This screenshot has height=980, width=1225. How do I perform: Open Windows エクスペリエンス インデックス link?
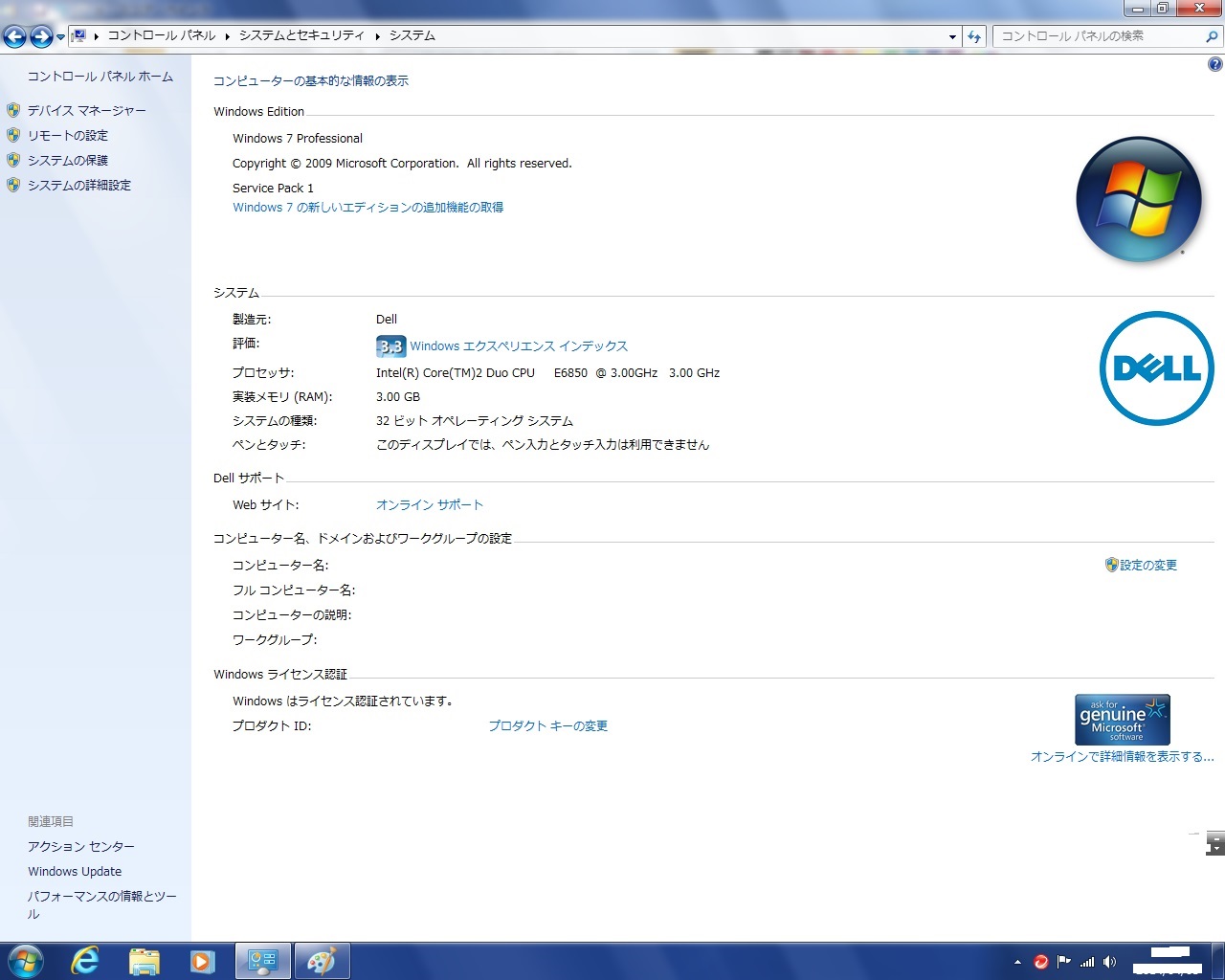pyautogui.click(x=519, y=346)
